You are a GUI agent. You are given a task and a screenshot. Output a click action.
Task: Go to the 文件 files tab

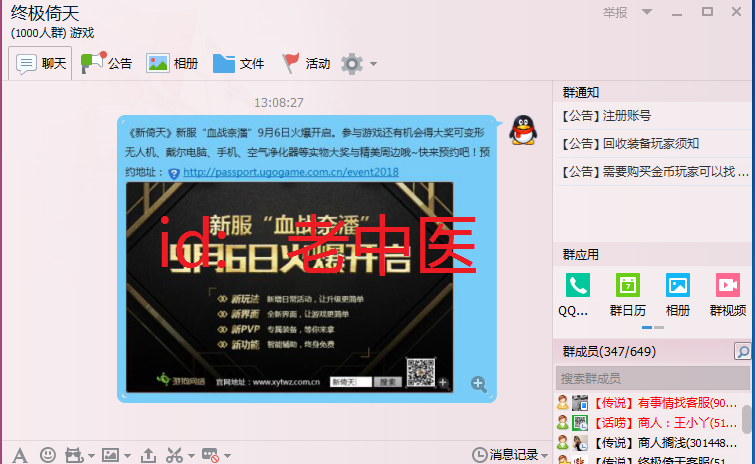pyautogui.click(x=238, y=63)
